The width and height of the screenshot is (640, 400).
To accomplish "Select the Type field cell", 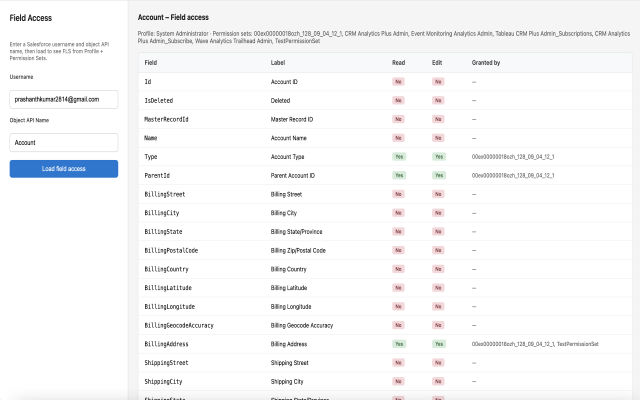I will click(x=151, y=157).
